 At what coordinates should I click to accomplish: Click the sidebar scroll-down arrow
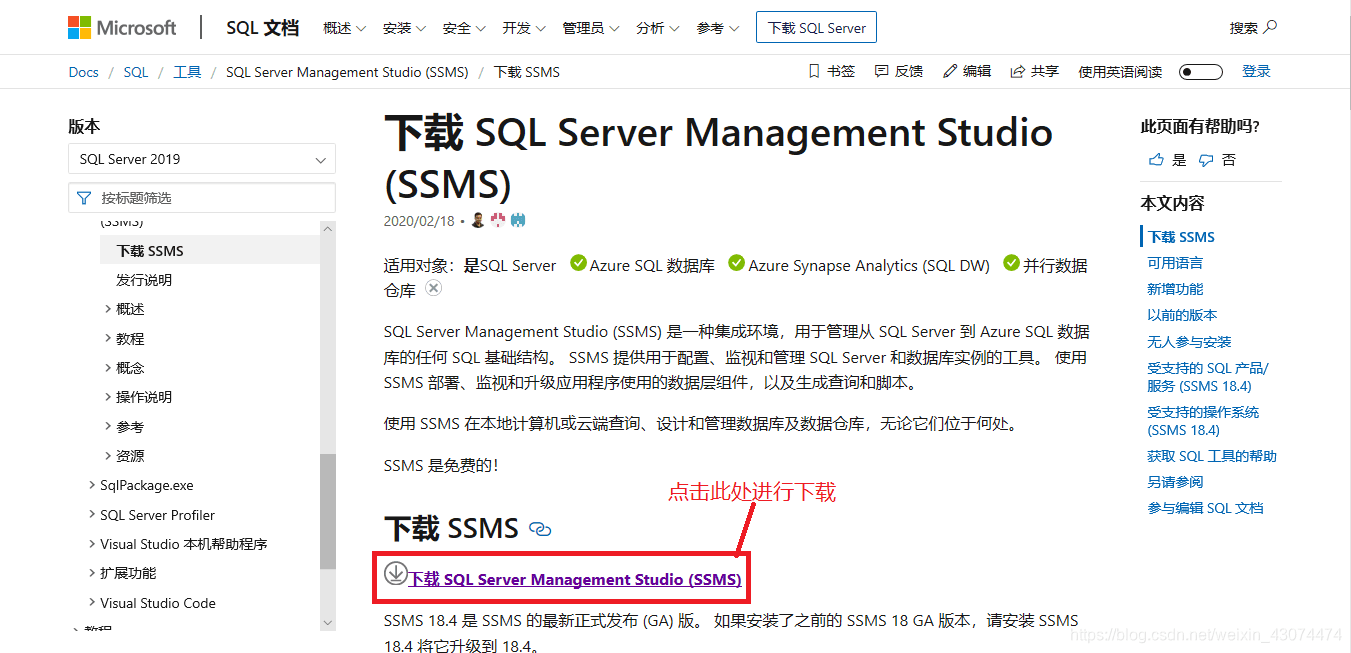coord(328,623)
